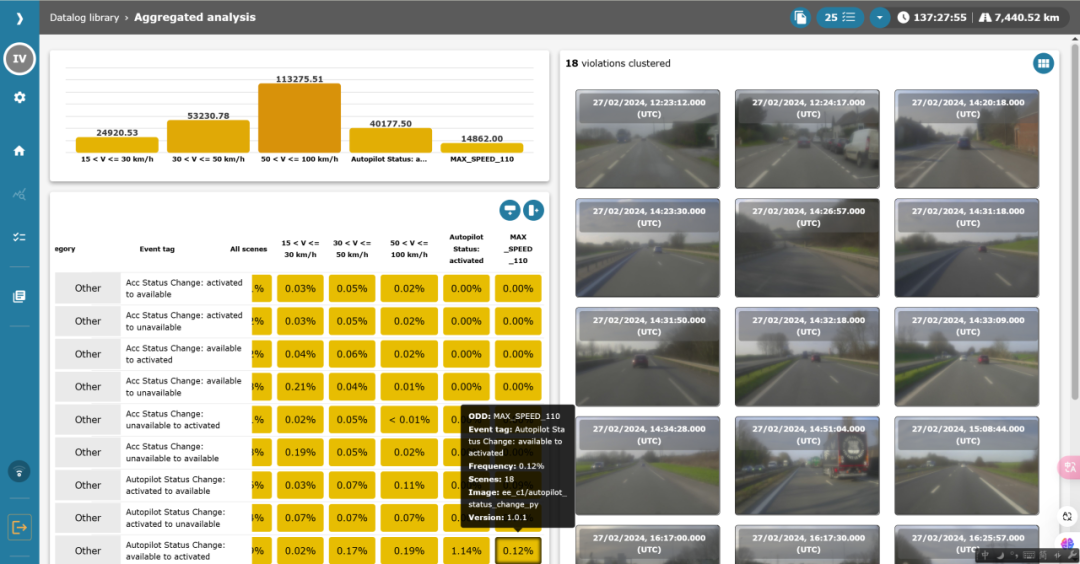Click the Autopilot Status: activated column header
This screenshot has width=1080, height=564.
click(x=466, y=249)
